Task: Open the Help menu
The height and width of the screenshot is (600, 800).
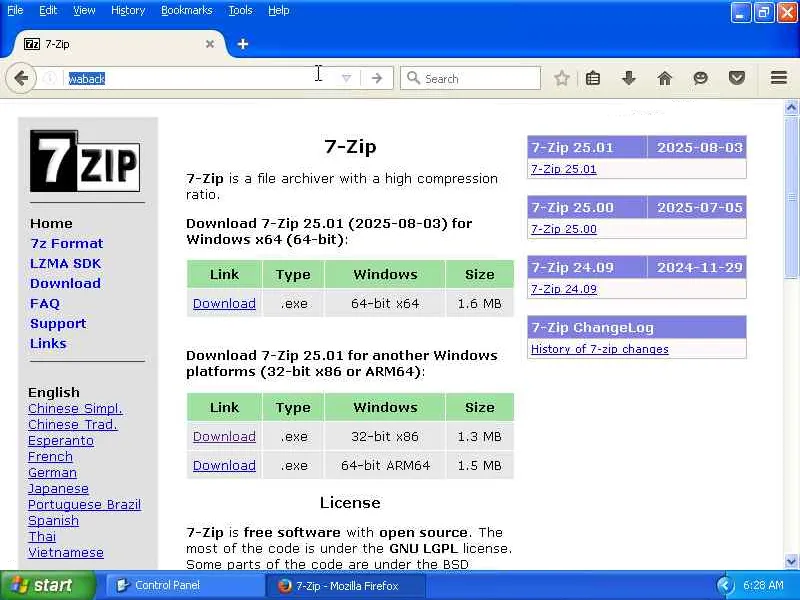Action: [279, 10]
